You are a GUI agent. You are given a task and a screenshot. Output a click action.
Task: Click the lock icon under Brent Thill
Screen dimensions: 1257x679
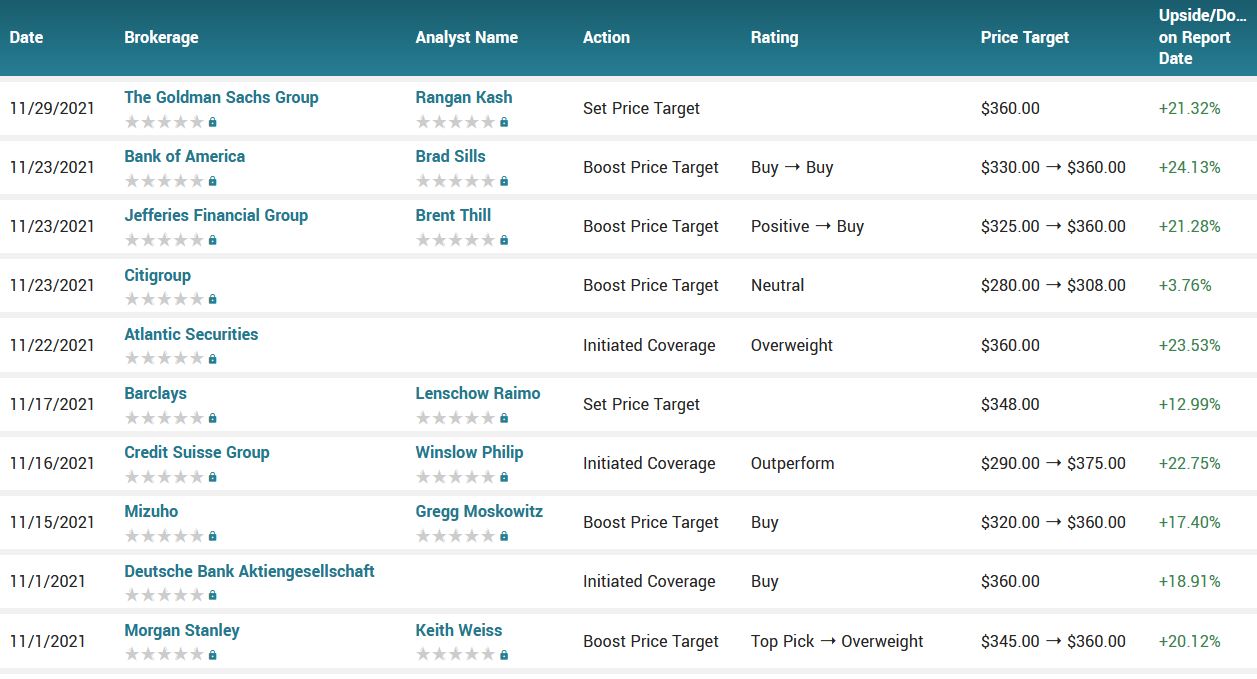coord(504,240)
